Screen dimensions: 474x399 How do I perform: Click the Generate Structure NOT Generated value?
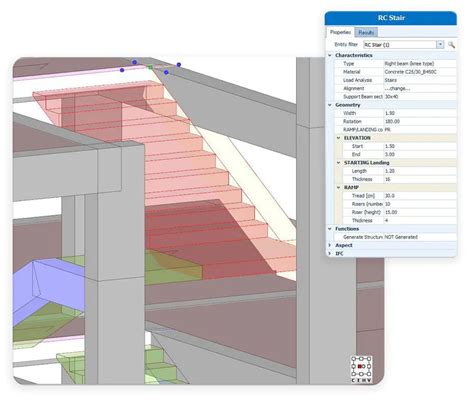point(420,237)
